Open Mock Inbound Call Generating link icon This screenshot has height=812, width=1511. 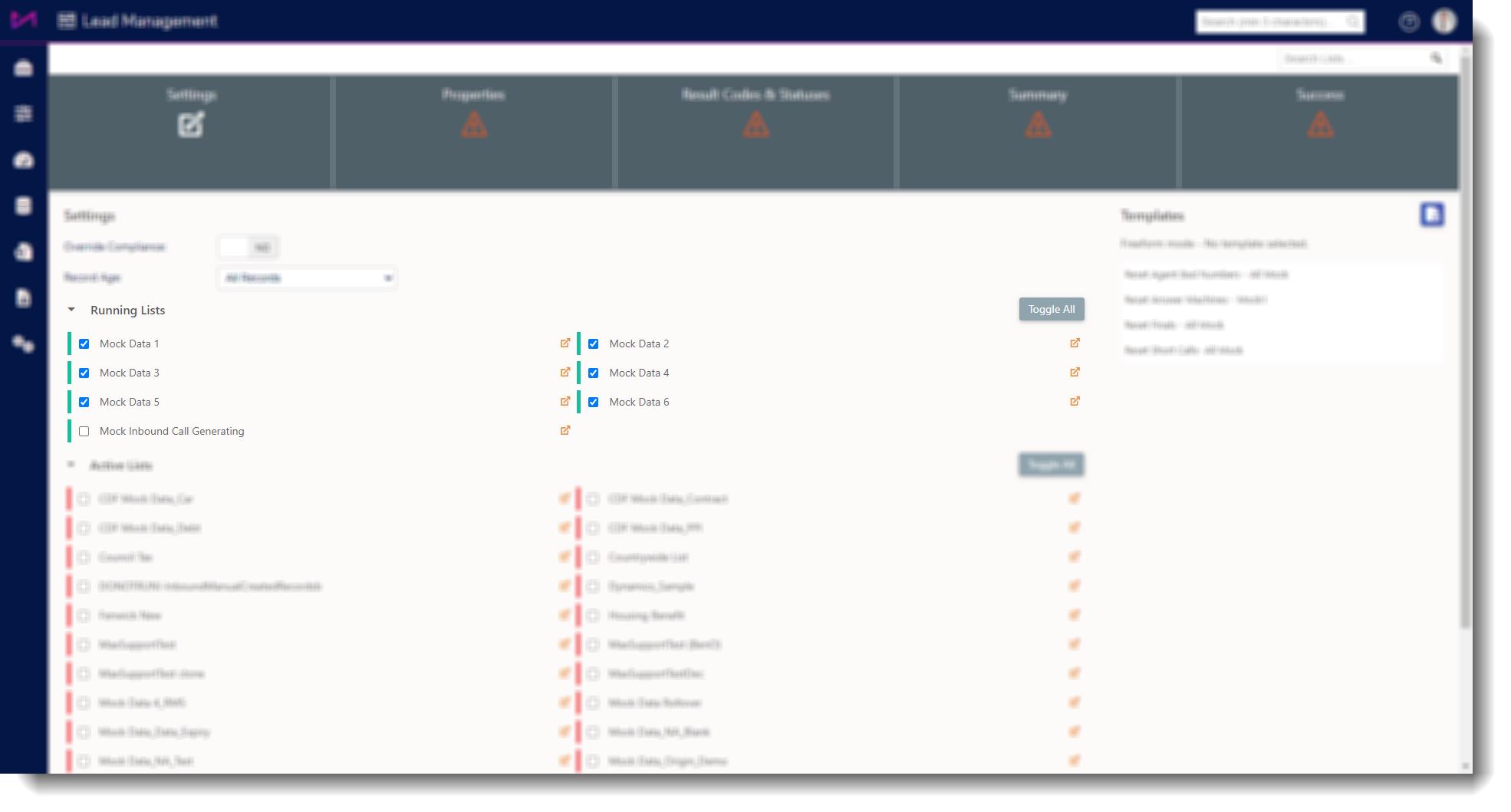[x=565, y=431]
